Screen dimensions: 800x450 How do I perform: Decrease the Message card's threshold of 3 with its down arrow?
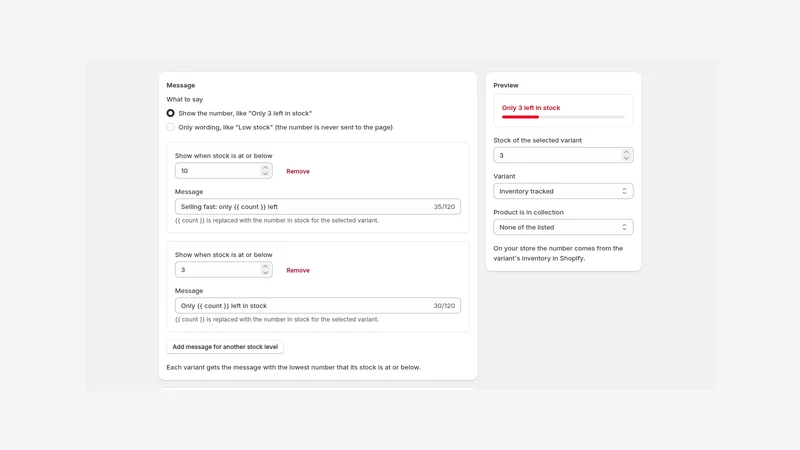[x=265, y=273]
